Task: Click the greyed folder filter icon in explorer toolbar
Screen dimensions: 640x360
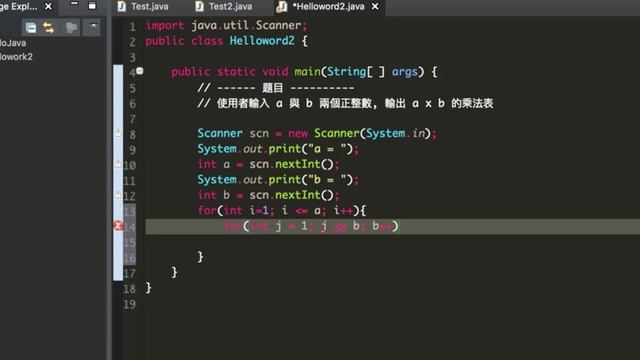Action: coord(71,27)
